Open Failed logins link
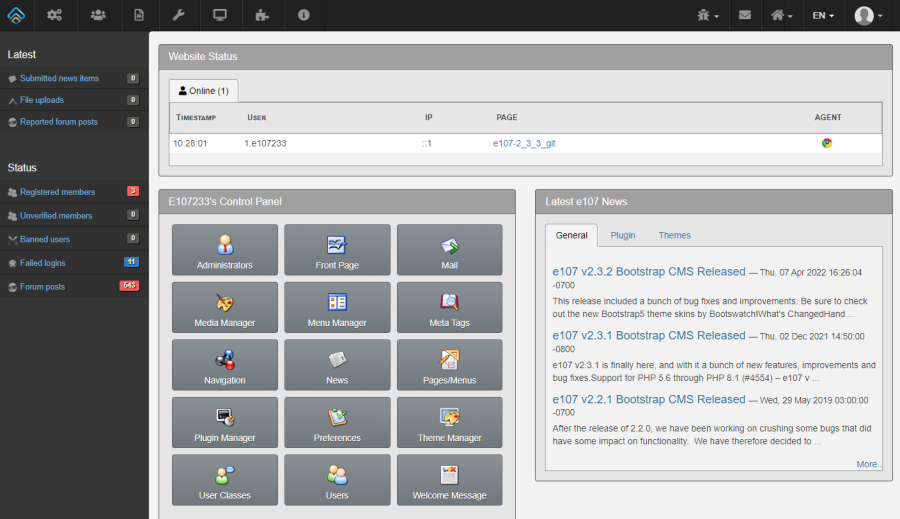The height and width of the screenshot is (519, 900). 42,263
